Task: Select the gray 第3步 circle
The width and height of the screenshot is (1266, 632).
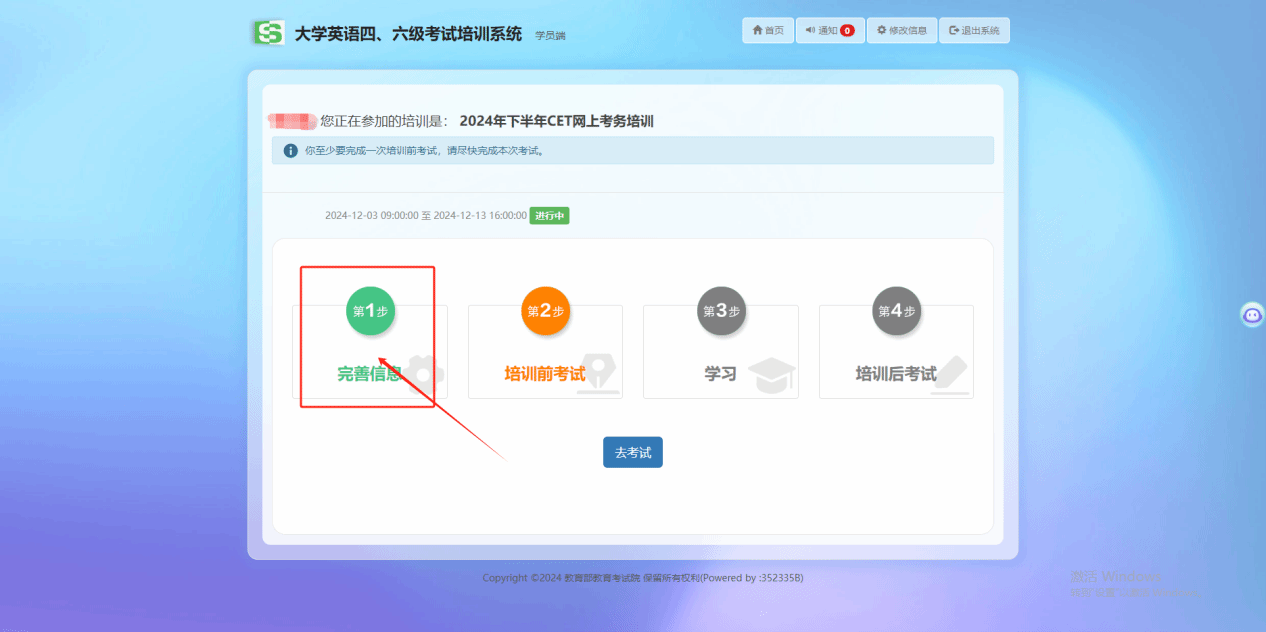Action: (x=721, y=311)
